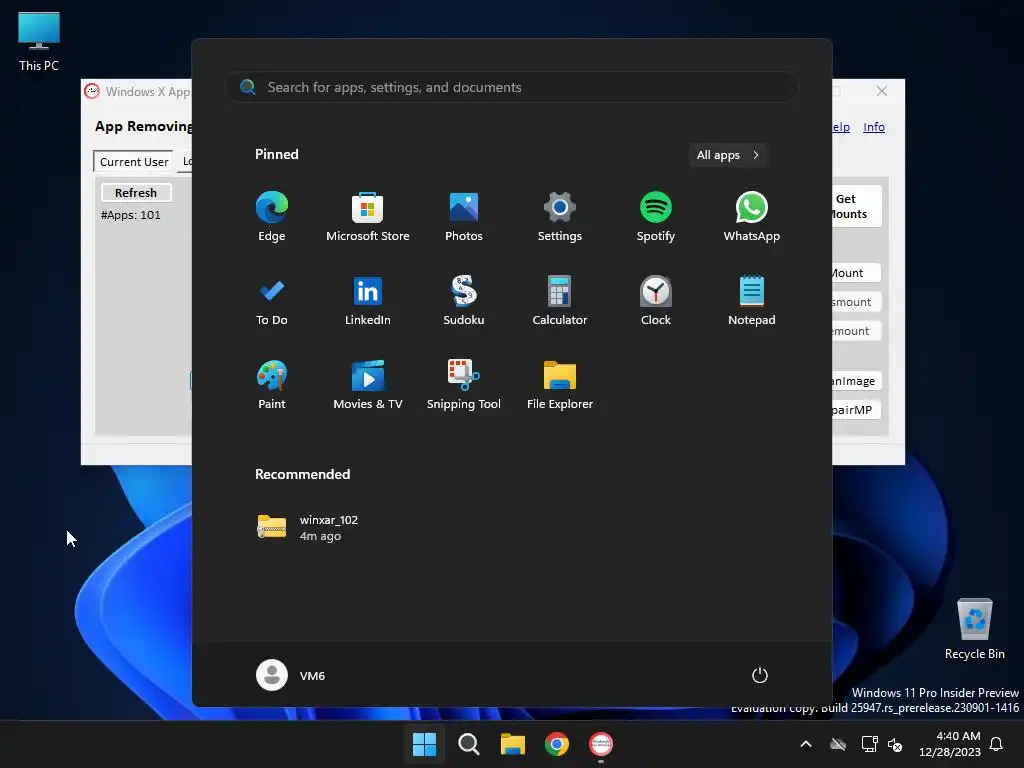Click the power button in Start menu
Viewport: 1024px width, 768px height.
760,675
